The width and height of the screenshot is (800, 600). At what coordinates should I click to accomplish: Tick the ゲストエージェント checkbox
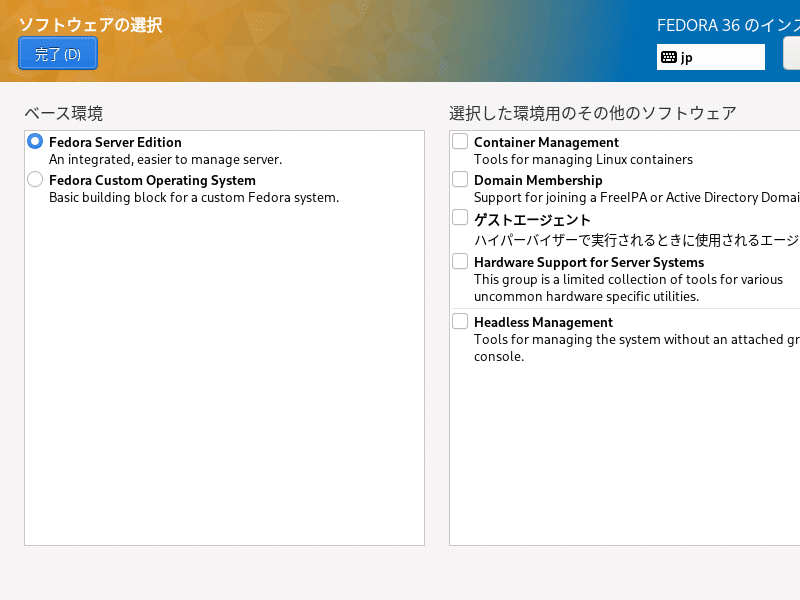pyautogui.click(x=460, y=217)
